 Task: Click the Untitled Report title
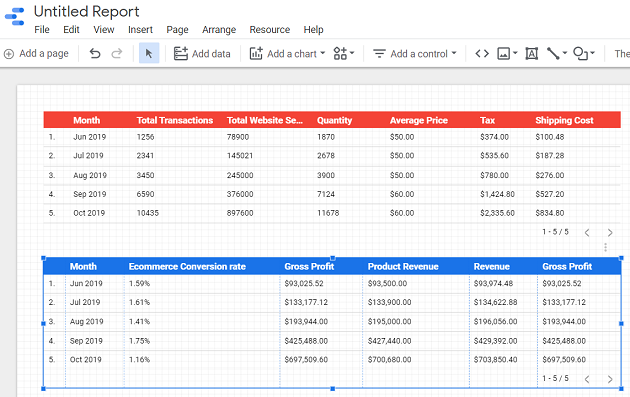pos(86,12)
